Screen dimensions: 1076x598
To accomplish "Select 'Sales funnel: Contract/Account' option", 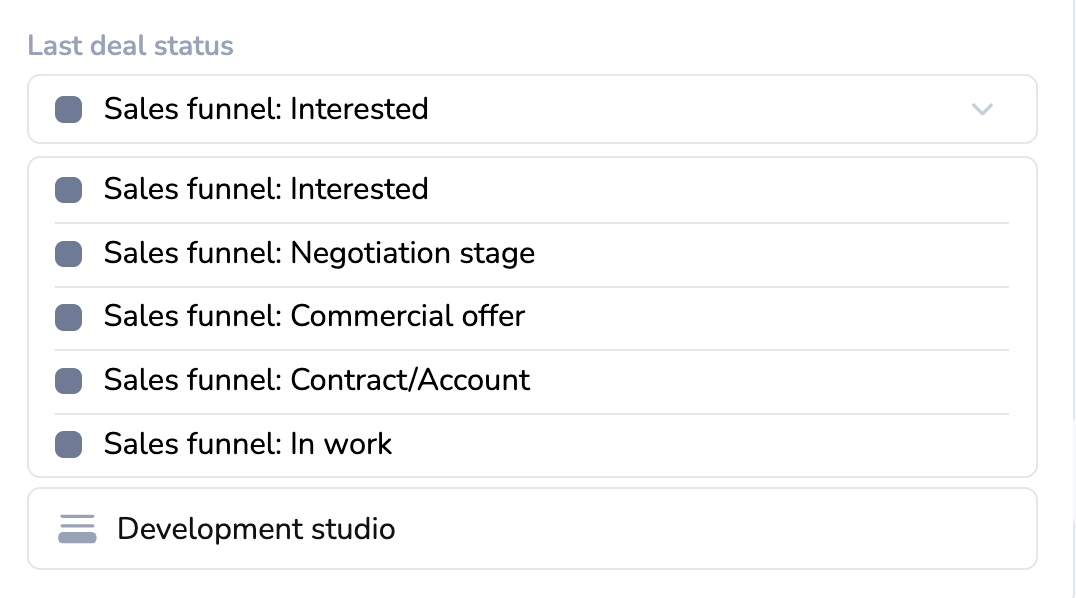I will click(x=317, y=380).
